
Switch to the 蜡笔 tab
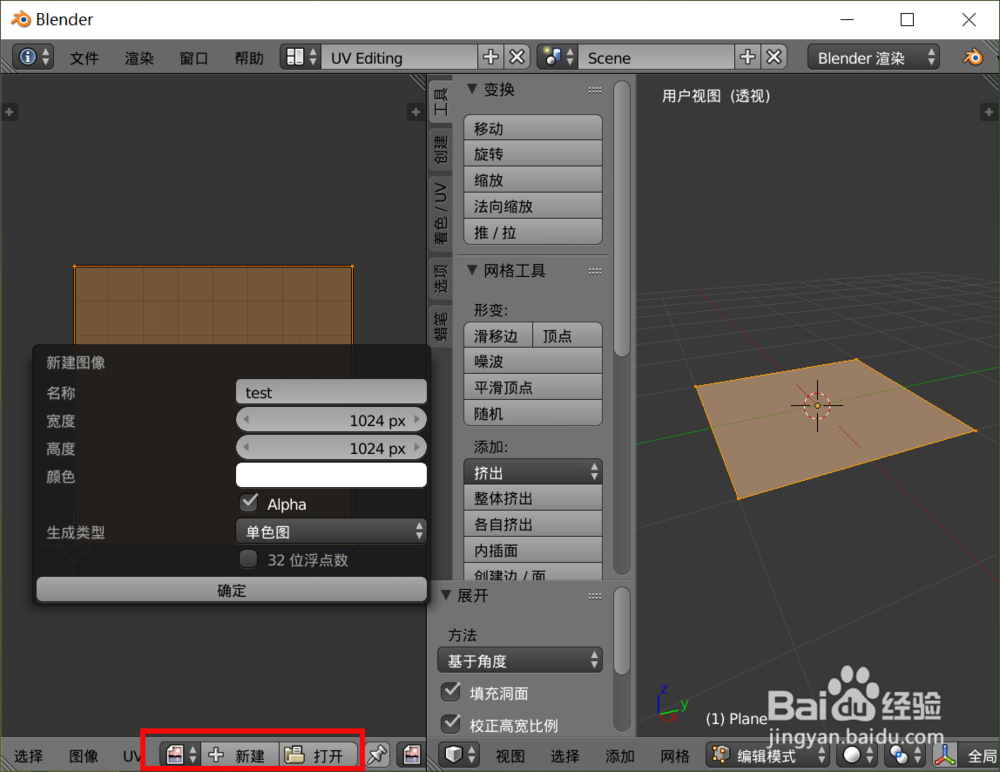(x=441, y=325)
